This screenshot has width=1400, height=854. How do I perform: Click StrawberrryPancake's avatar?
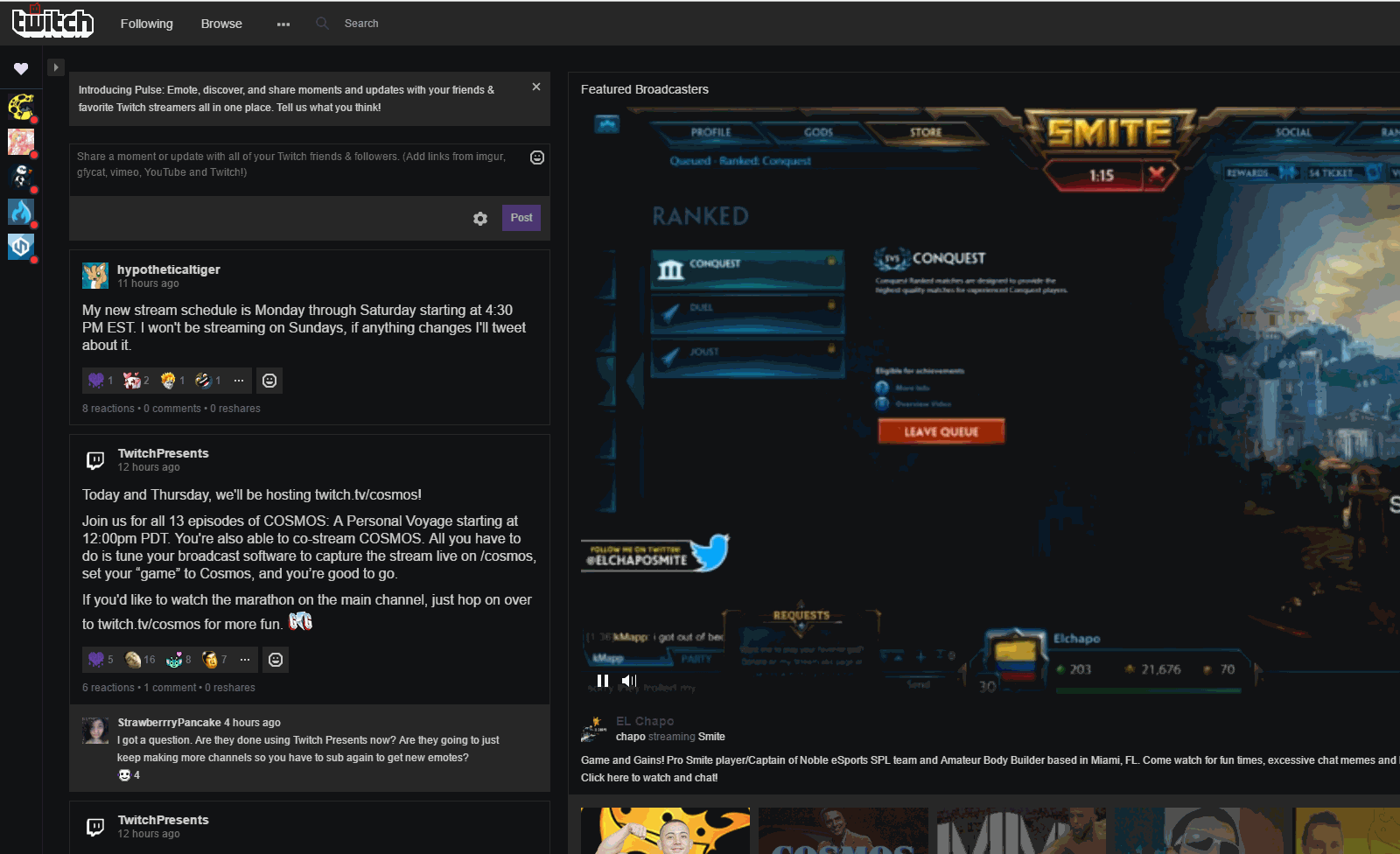coord(95,731)
